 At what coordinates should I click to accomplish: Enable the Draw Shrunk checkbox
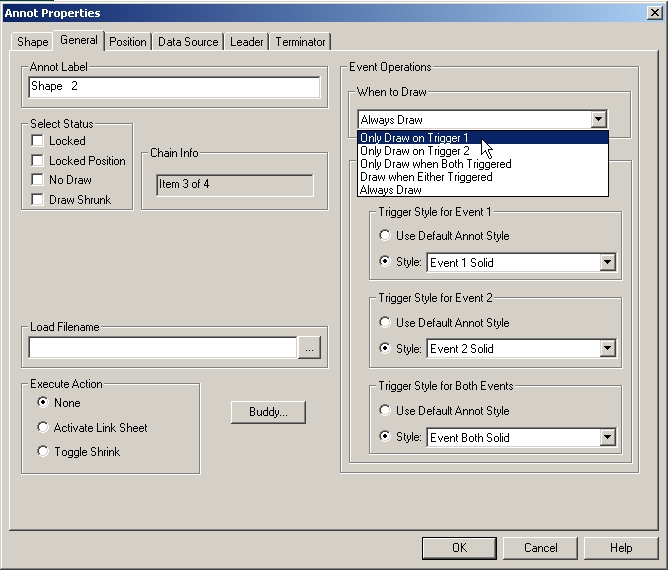click(38, 200)
